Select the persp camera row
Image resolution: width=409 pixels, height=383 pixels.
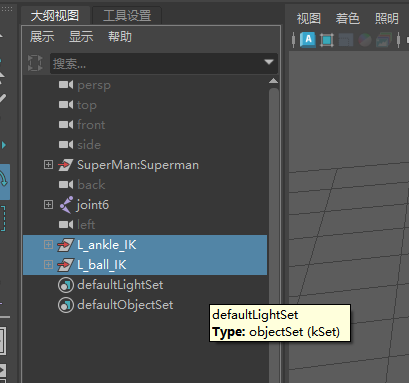pyautogui.click(x=145, y=85)
